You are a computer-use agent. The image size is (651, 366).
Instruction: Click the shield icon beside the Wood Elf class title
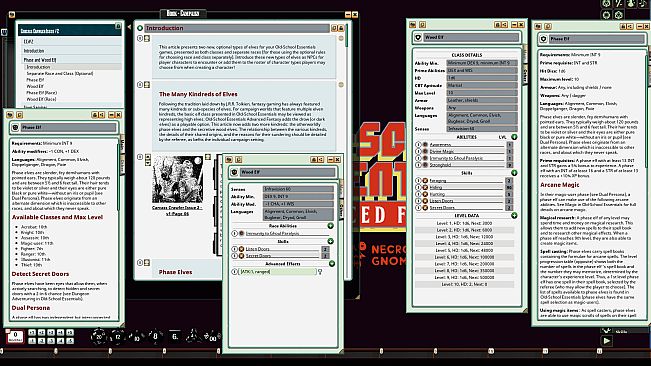(x=418, y=37)
